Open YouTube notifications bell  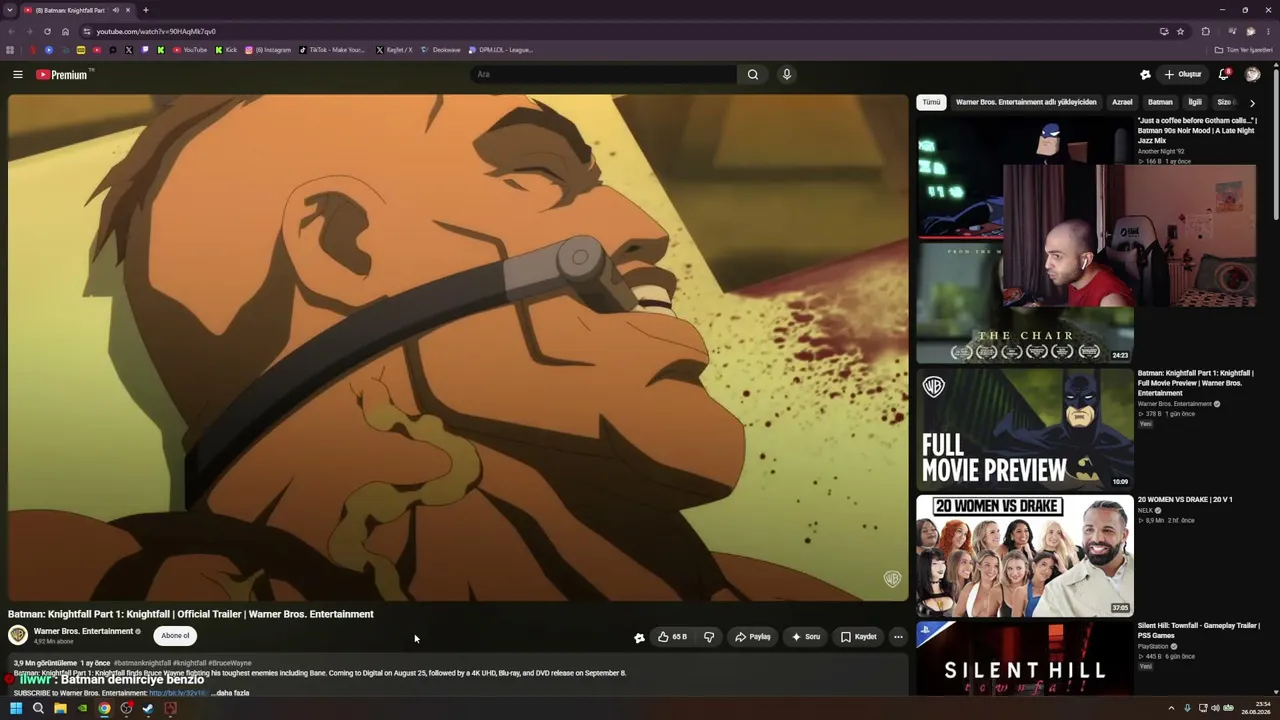tap(1224, 74)
